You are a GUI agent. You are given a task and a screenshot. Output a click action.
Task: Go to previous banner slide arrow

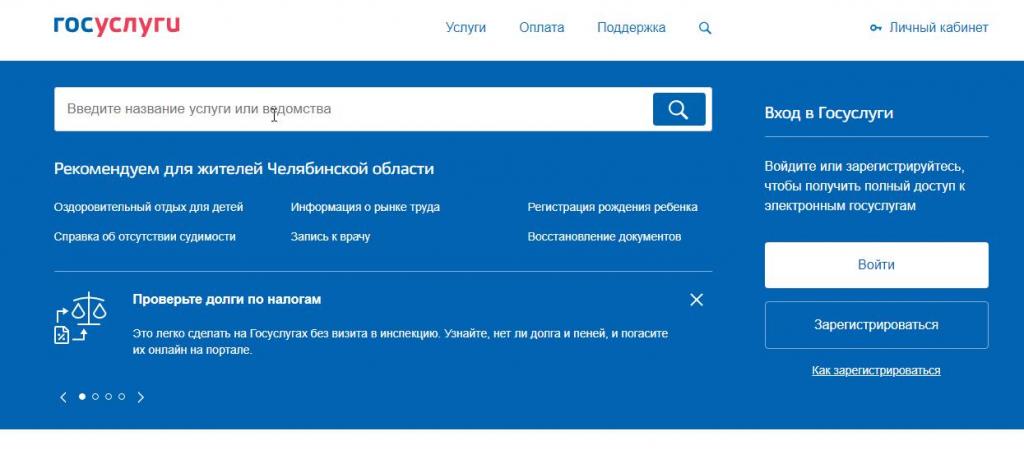click(x=63, y=397)
